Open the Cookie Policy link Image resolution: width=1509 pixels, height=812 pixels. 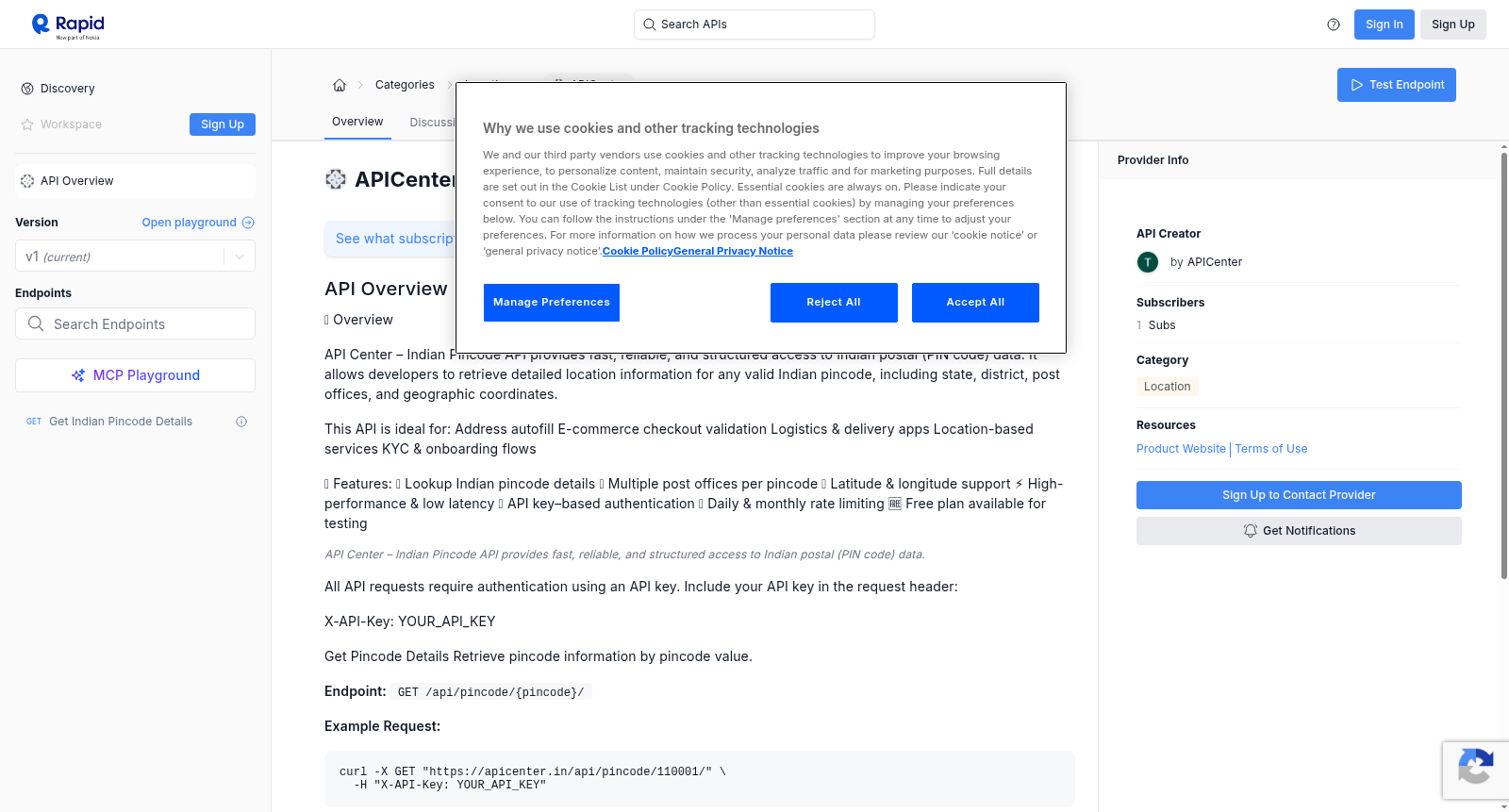[638, 251]
